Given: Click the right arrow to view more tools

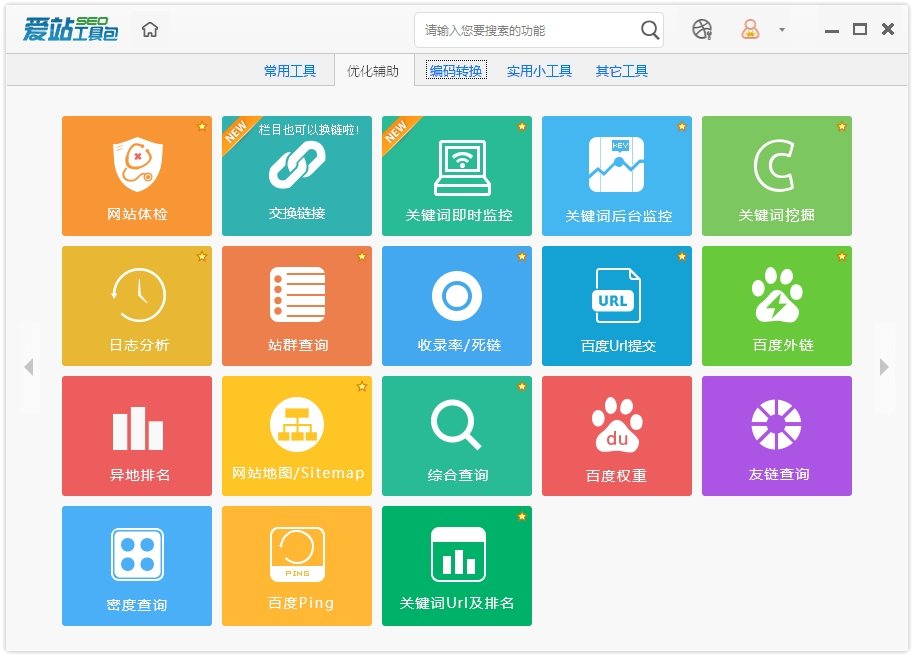Looking at the screenshot, I should (884, 367).
